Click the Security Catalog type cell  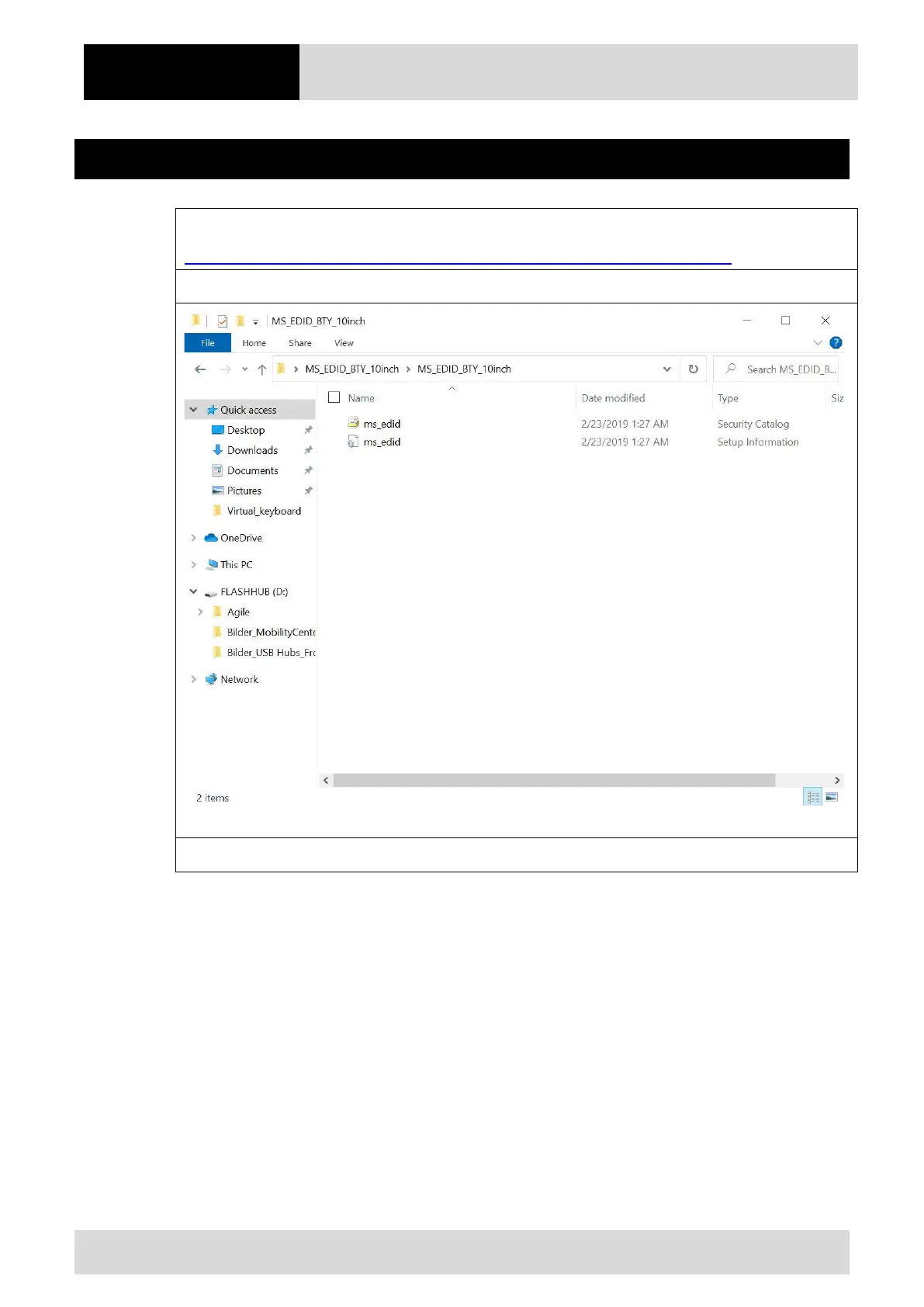753,424
